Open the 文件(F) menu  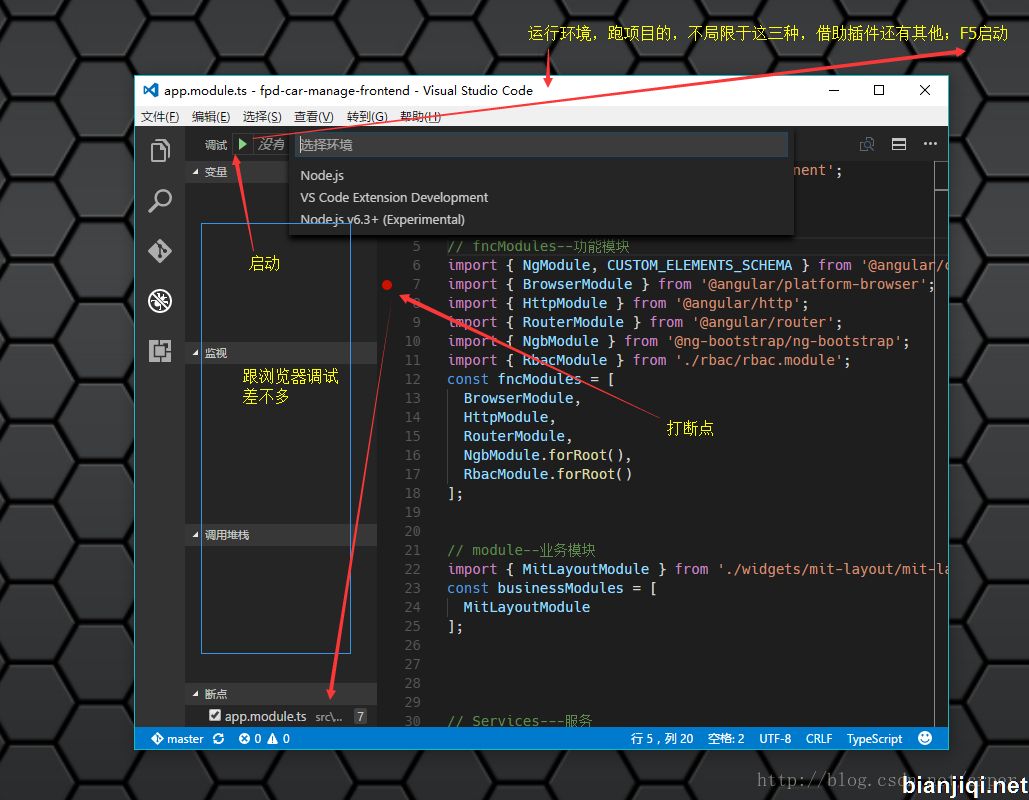[160, 117]
